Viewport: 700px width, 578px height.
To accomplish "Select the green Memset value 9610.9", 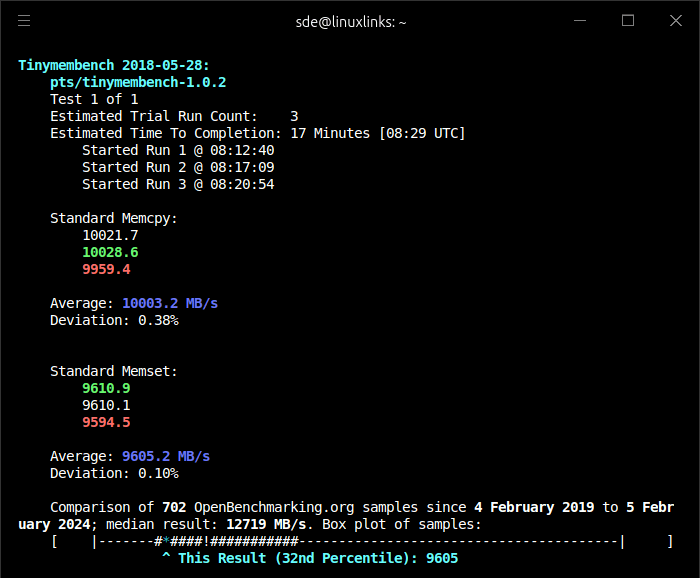I will click(x=106, y=388).
